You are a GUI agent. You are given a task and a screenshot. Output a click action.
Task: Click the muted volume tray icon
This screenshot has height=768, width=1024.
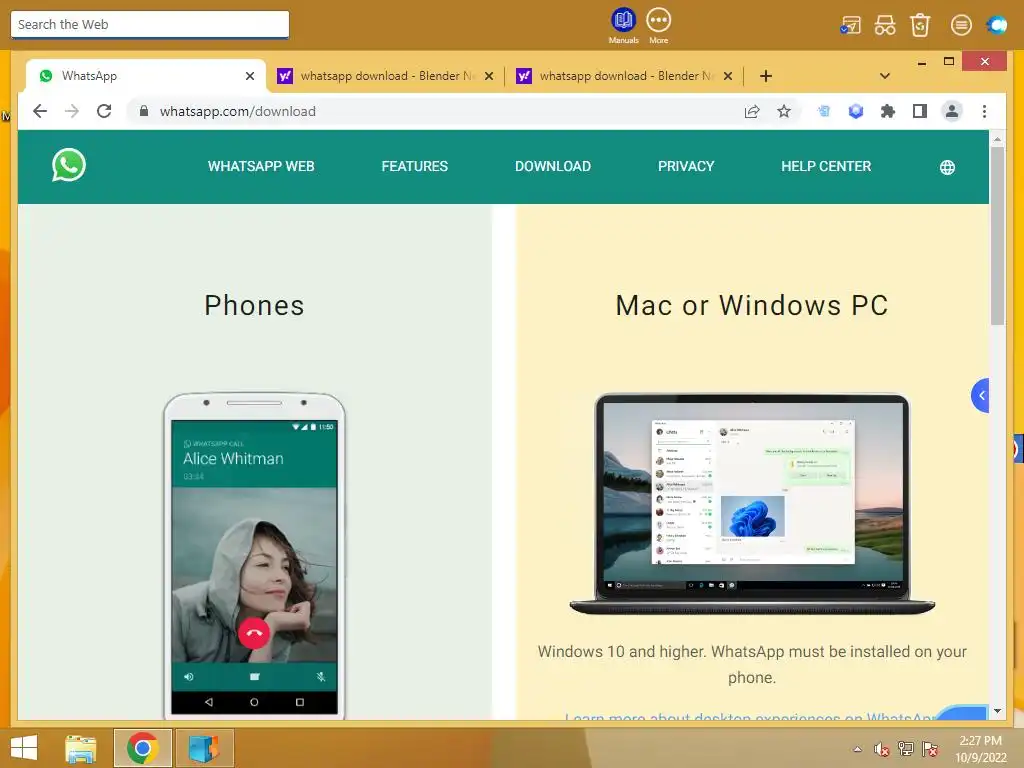tap(881, 749)
